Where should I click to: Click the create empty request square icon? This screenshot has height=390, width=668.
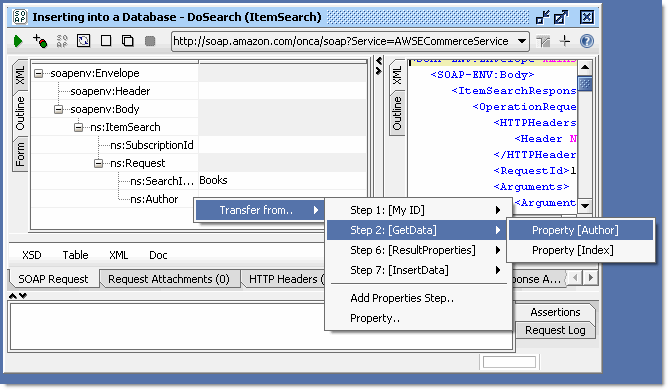[106, 41]
